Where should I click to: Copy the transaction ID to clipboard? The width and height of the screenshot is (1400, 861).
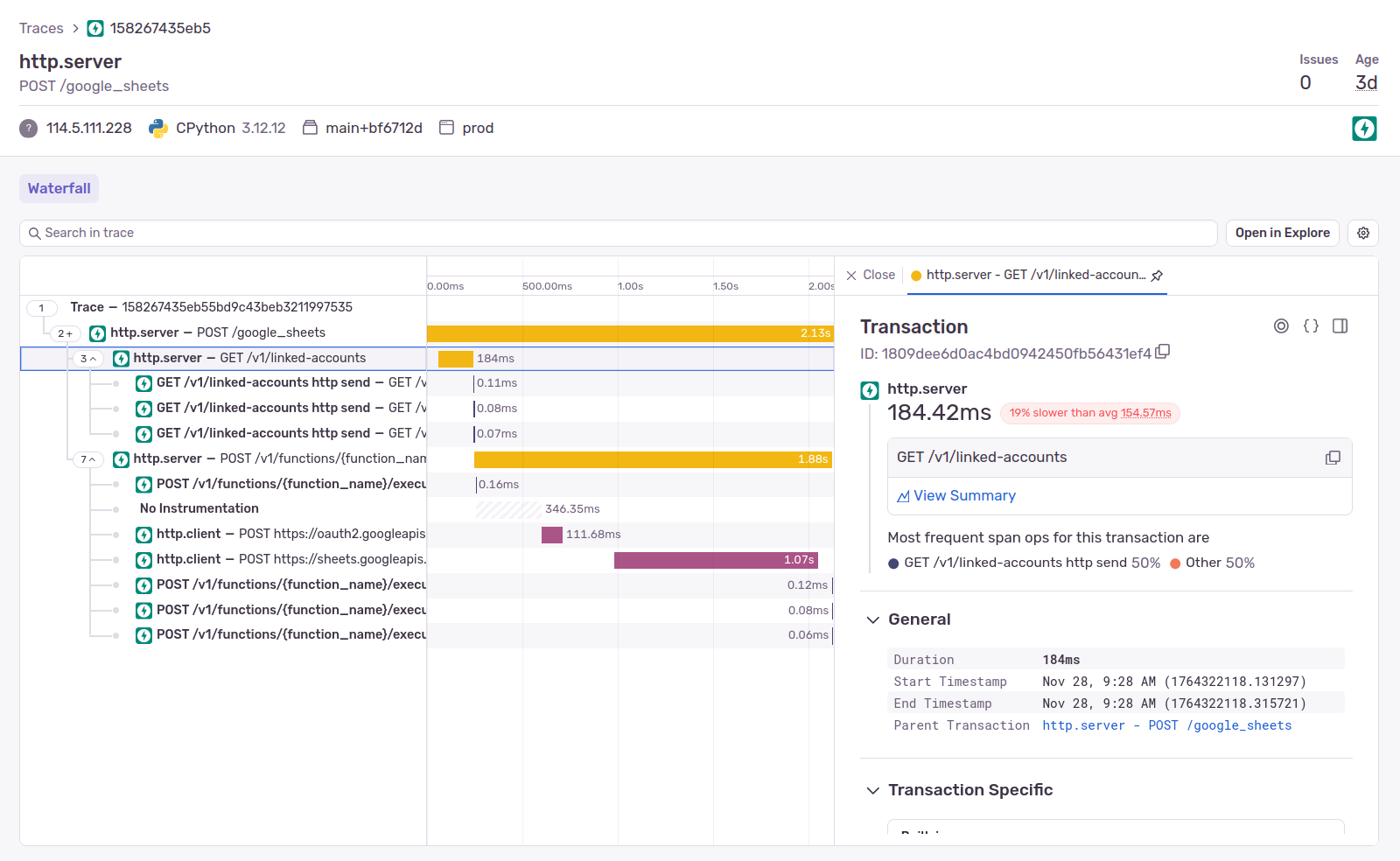(1162, 352)
